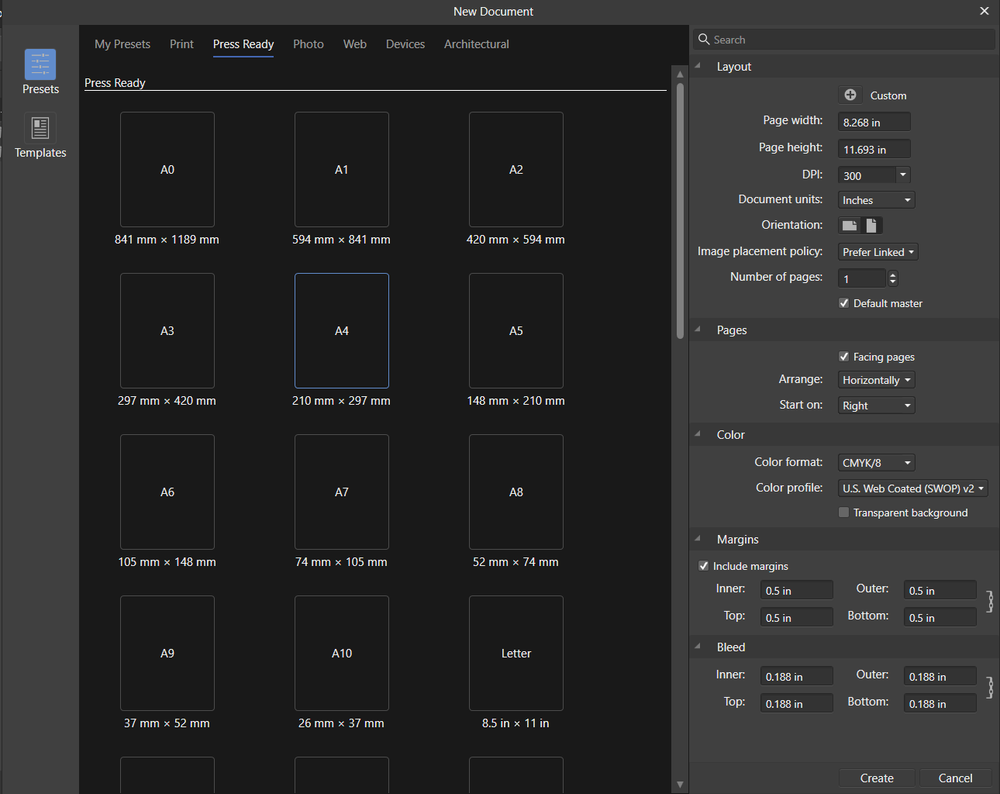The width and height of the screenshot is (1000, 794).
Task: Close the New Document dialog
Action: tap(984, 11)
